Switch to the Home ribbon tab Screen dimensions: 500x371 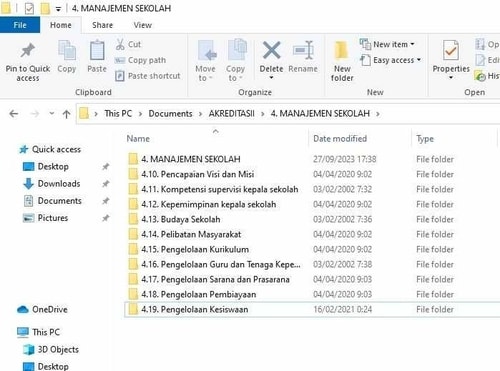pyautogui.click(x=61, y=25)
